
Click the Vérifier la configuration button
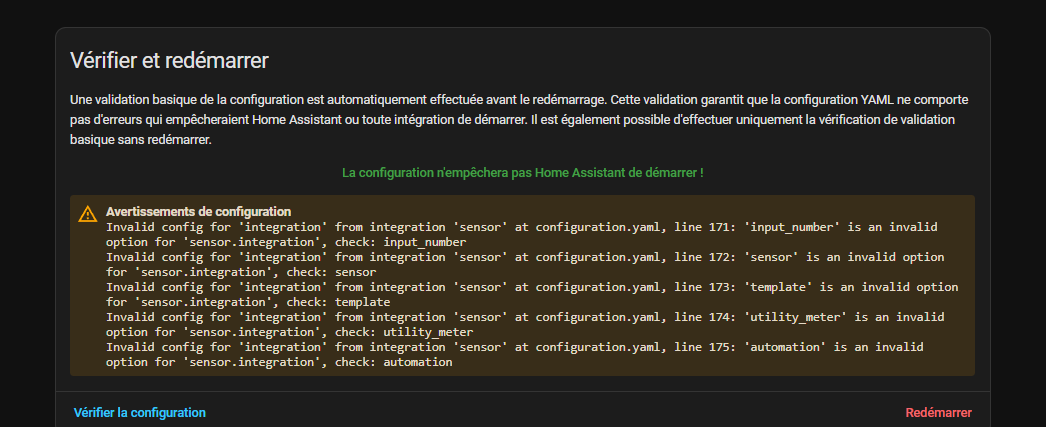pyautogui.click(x=140, y=412)
